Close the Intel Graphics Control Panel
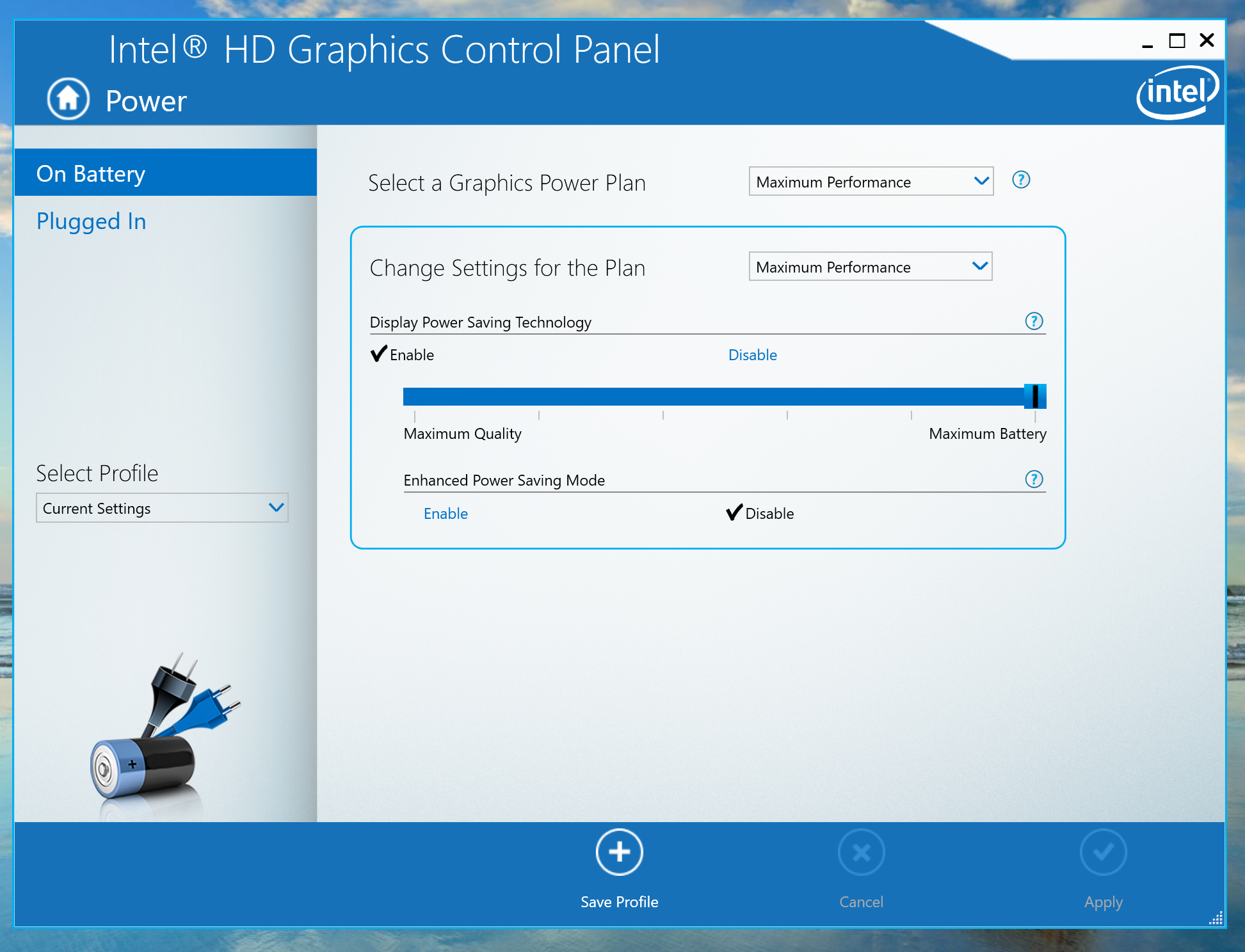Screen dimensions: 1245x952 tap(1207, 40)
